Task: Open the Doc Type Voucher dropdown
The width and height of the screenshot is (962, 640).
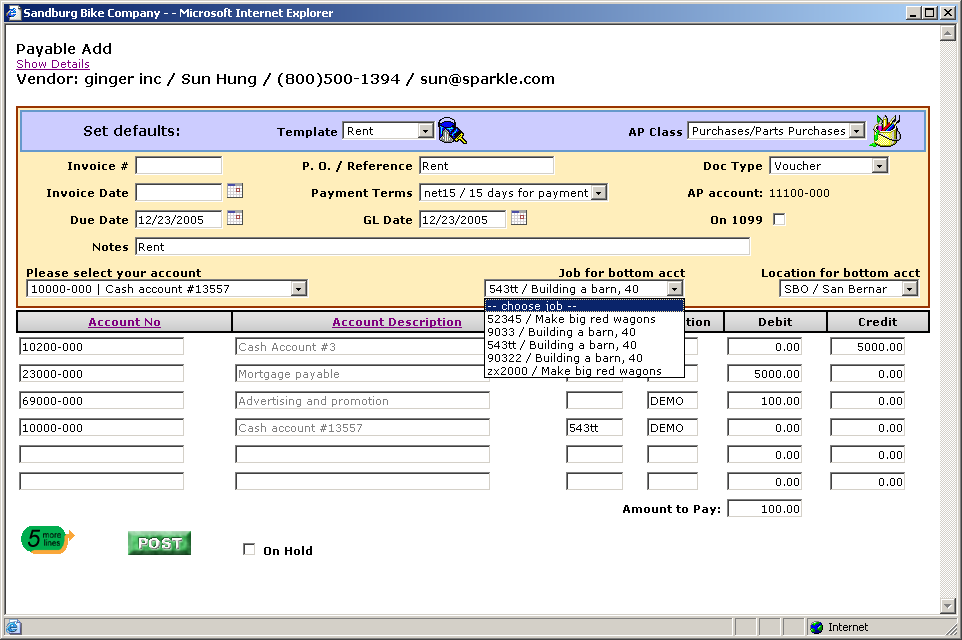Action: (x=879, y=166)
